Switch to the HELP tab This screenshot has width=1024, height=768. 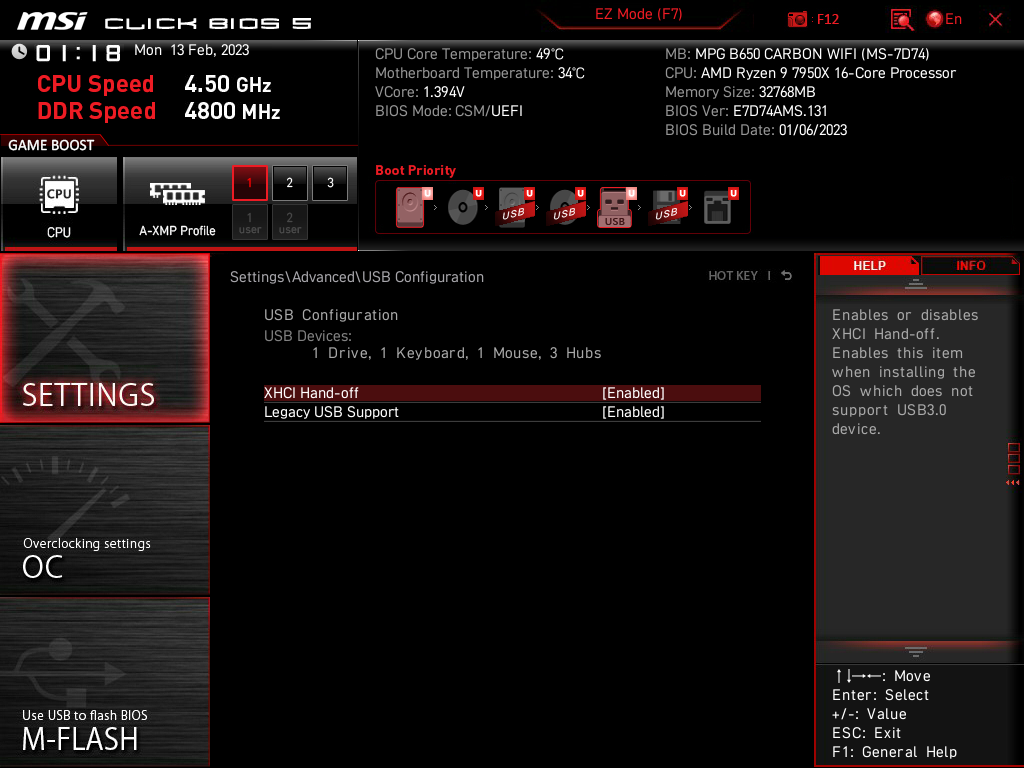pos(869,266)
